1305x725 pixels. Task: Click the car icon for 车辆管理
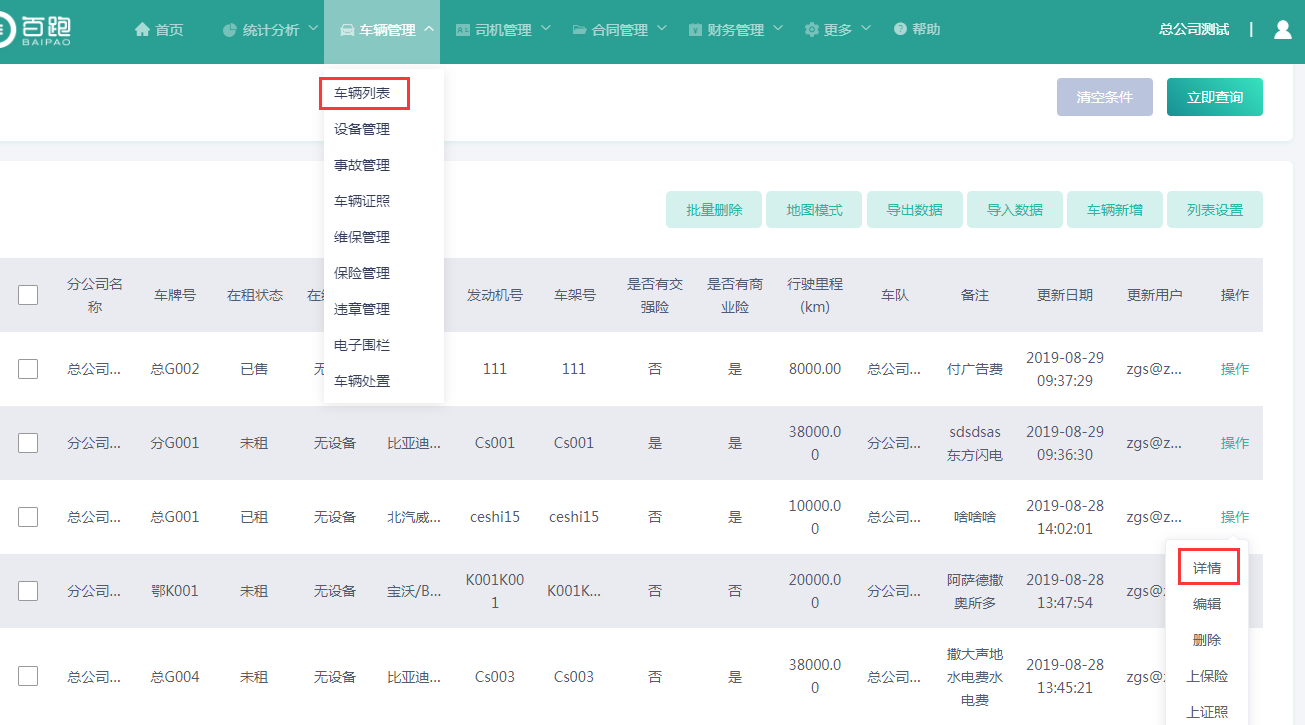tap(347, 30)
